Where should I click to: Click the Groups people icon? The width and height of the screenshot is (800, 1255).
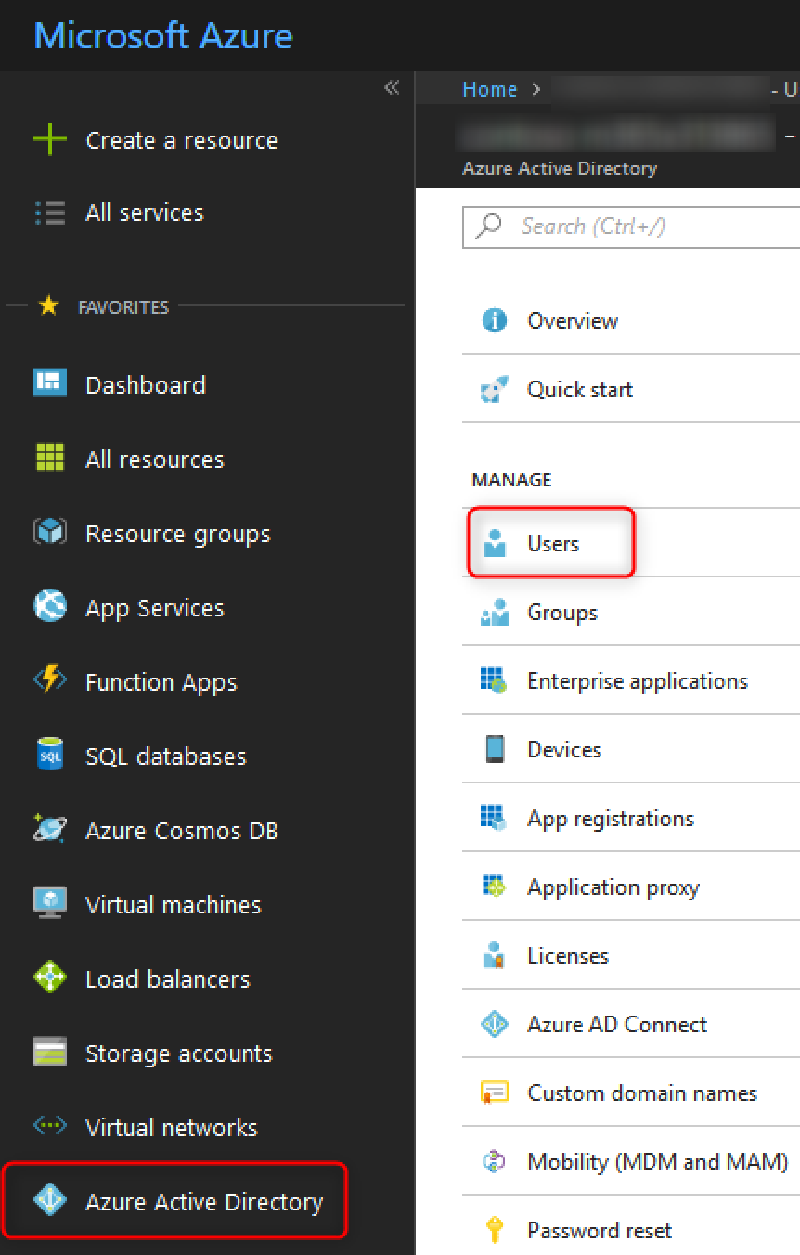(494, 612)
